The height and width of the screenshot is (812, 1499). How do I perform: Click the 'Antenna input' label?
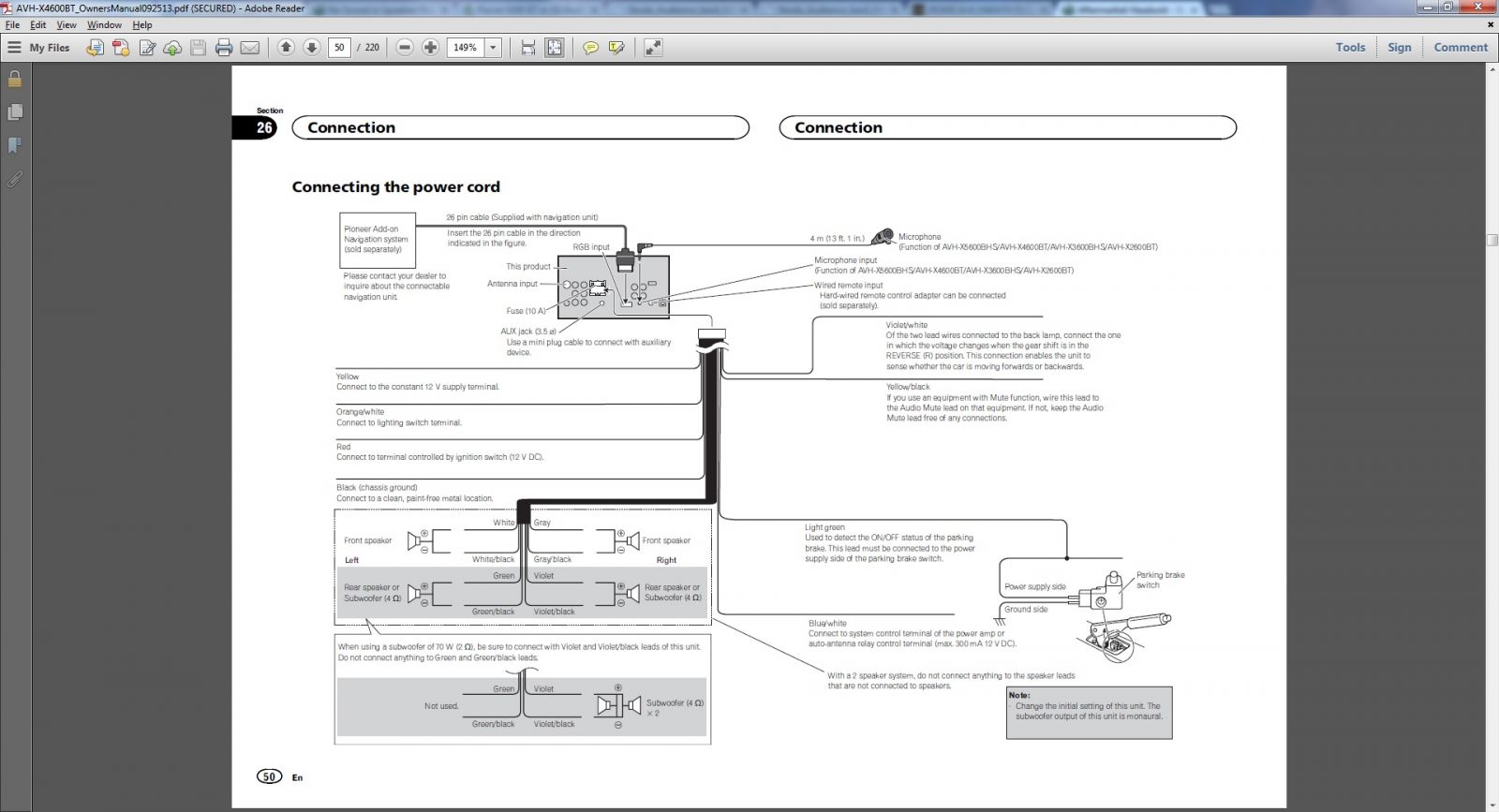coord(512,284)
